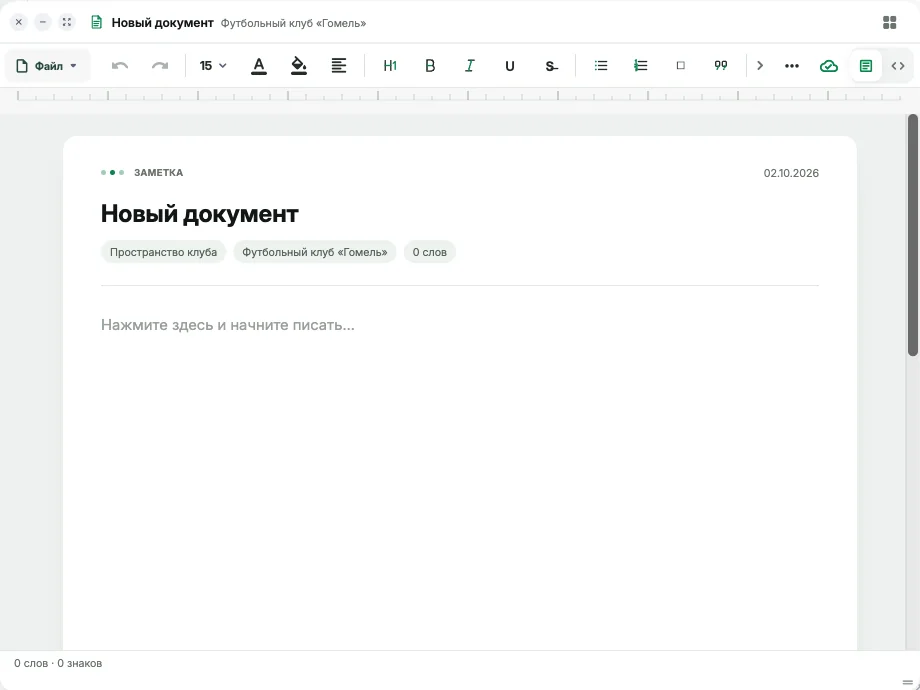Toggle underline formatting
The image size is (920, 690).
510,66
